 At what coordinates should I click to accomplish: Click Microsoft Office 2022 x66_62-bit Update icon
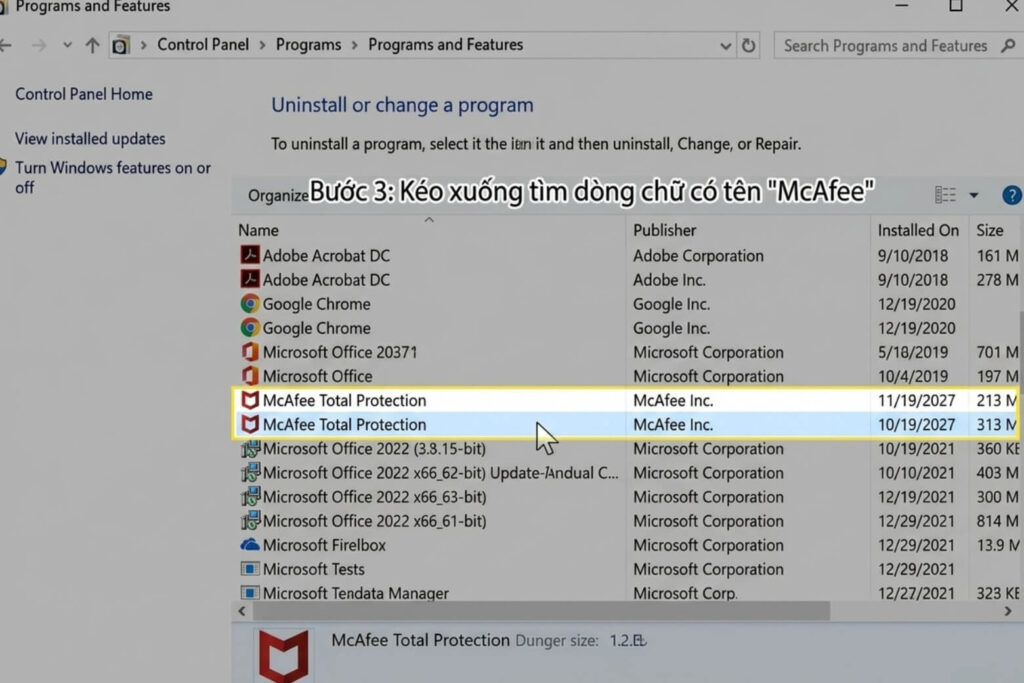pyautogui.click(x=249, y=472)
